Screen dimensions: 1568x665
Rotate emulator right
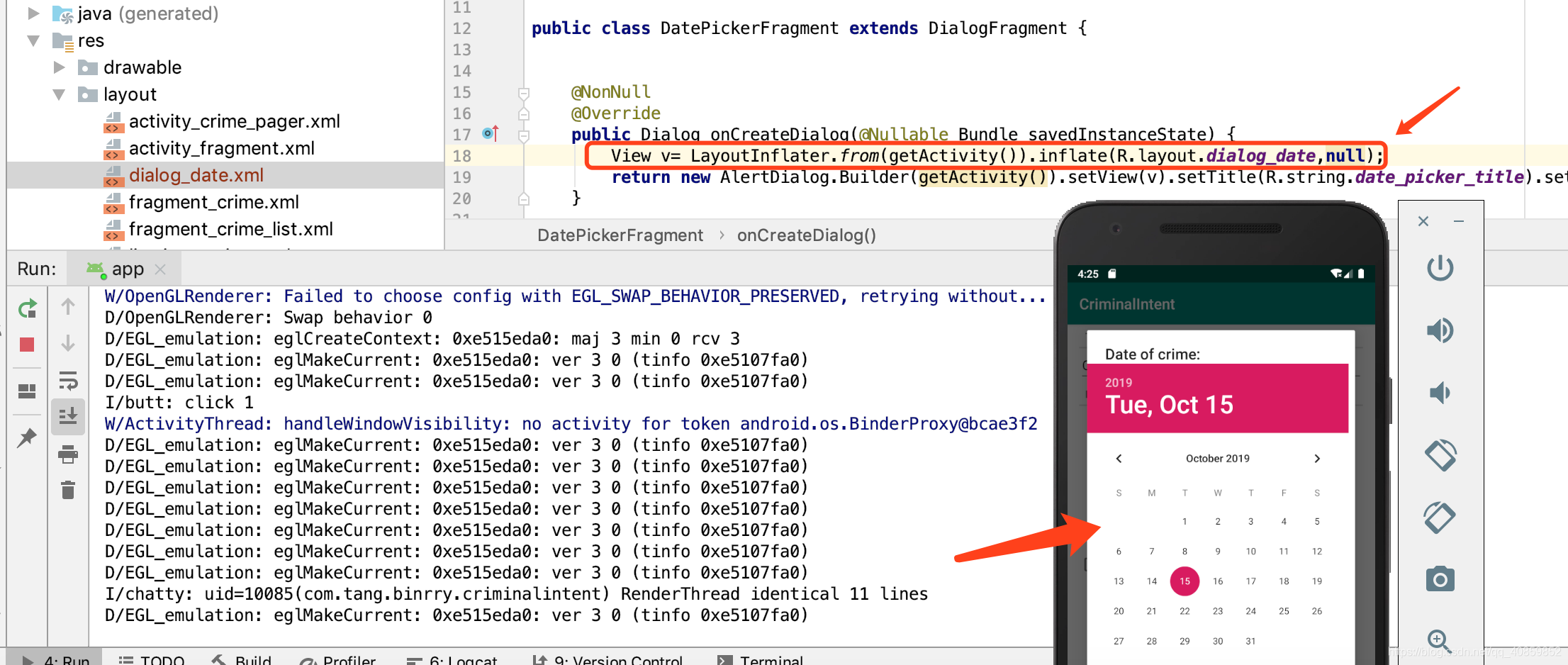coord(1440,518)
